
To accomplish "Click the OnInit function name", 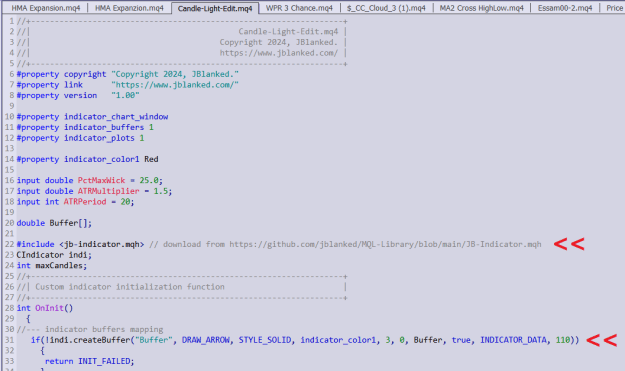I will coord(49,308).
